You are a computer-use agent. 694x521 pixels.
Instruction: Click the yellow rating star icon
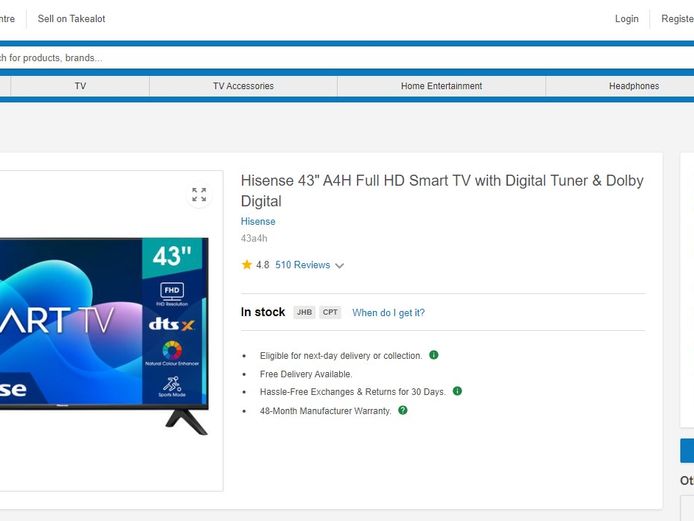[247, 265]
